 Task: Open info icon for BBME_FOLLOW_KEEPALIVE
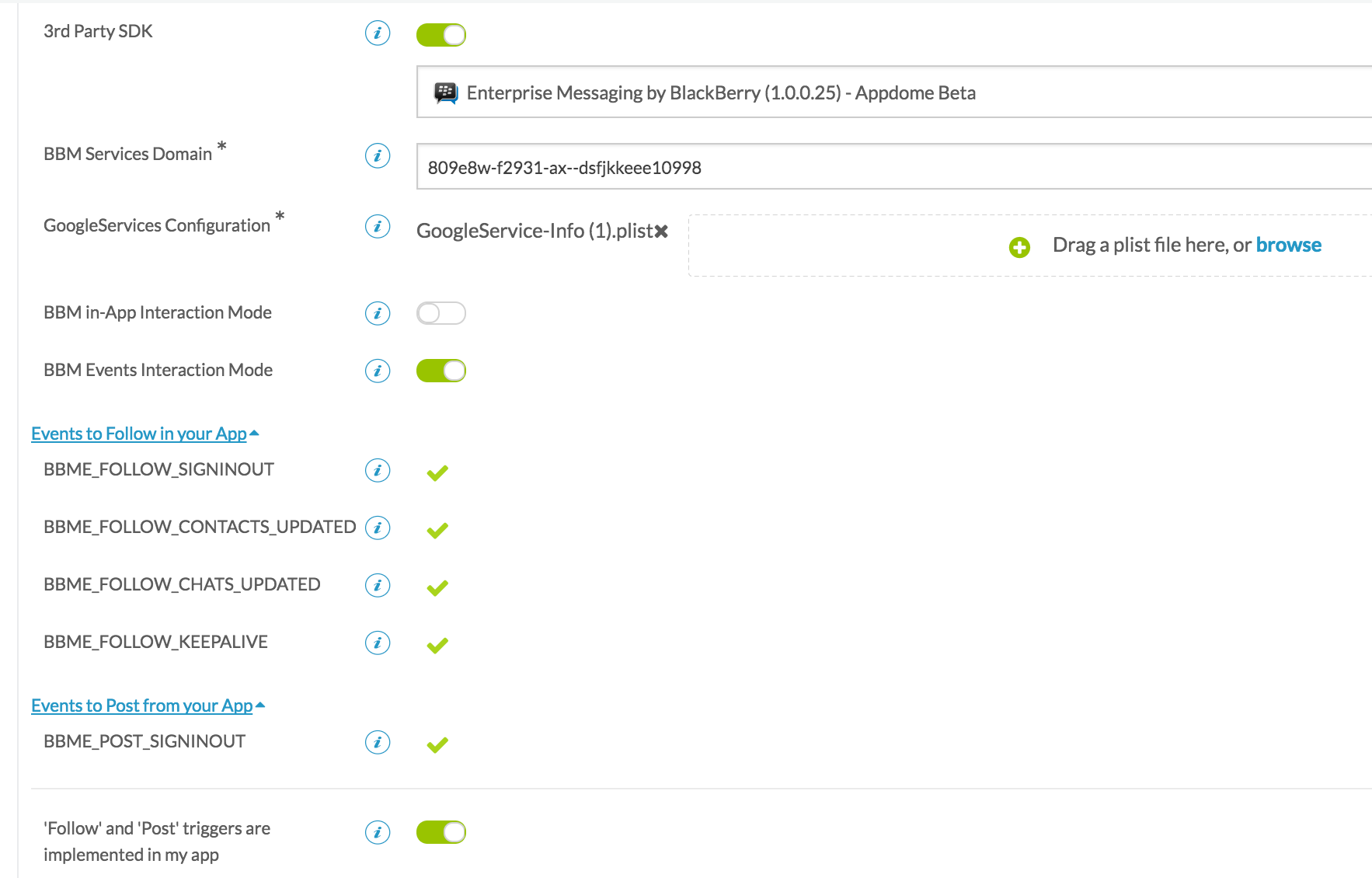click(x=378, y=643)
